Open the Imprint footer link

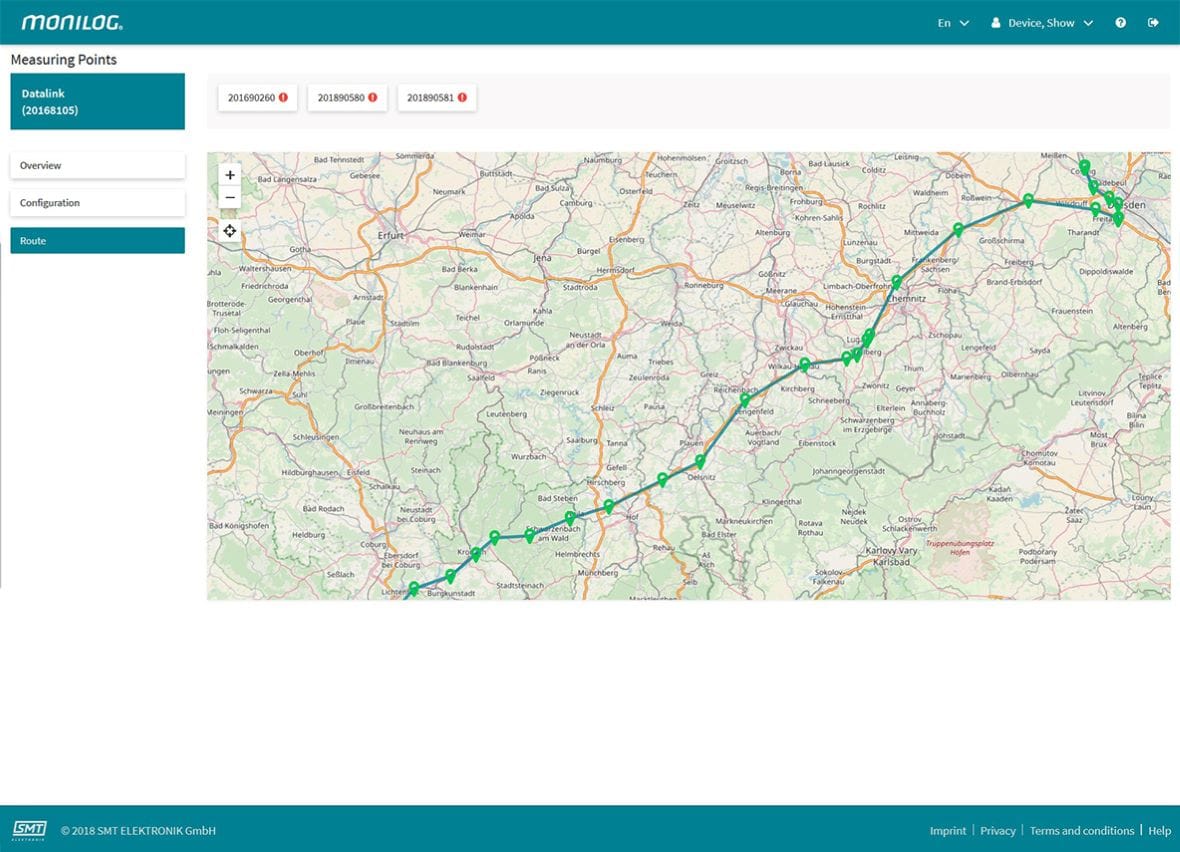pos(948,831)
